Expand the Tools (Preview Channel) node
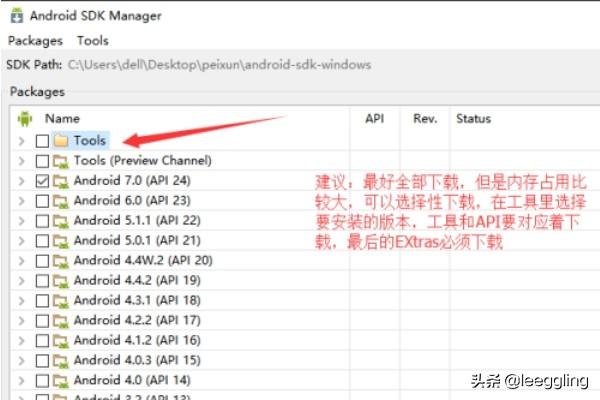Image resolution: width=600 pixels, height=400 pixels. point(21,161)
